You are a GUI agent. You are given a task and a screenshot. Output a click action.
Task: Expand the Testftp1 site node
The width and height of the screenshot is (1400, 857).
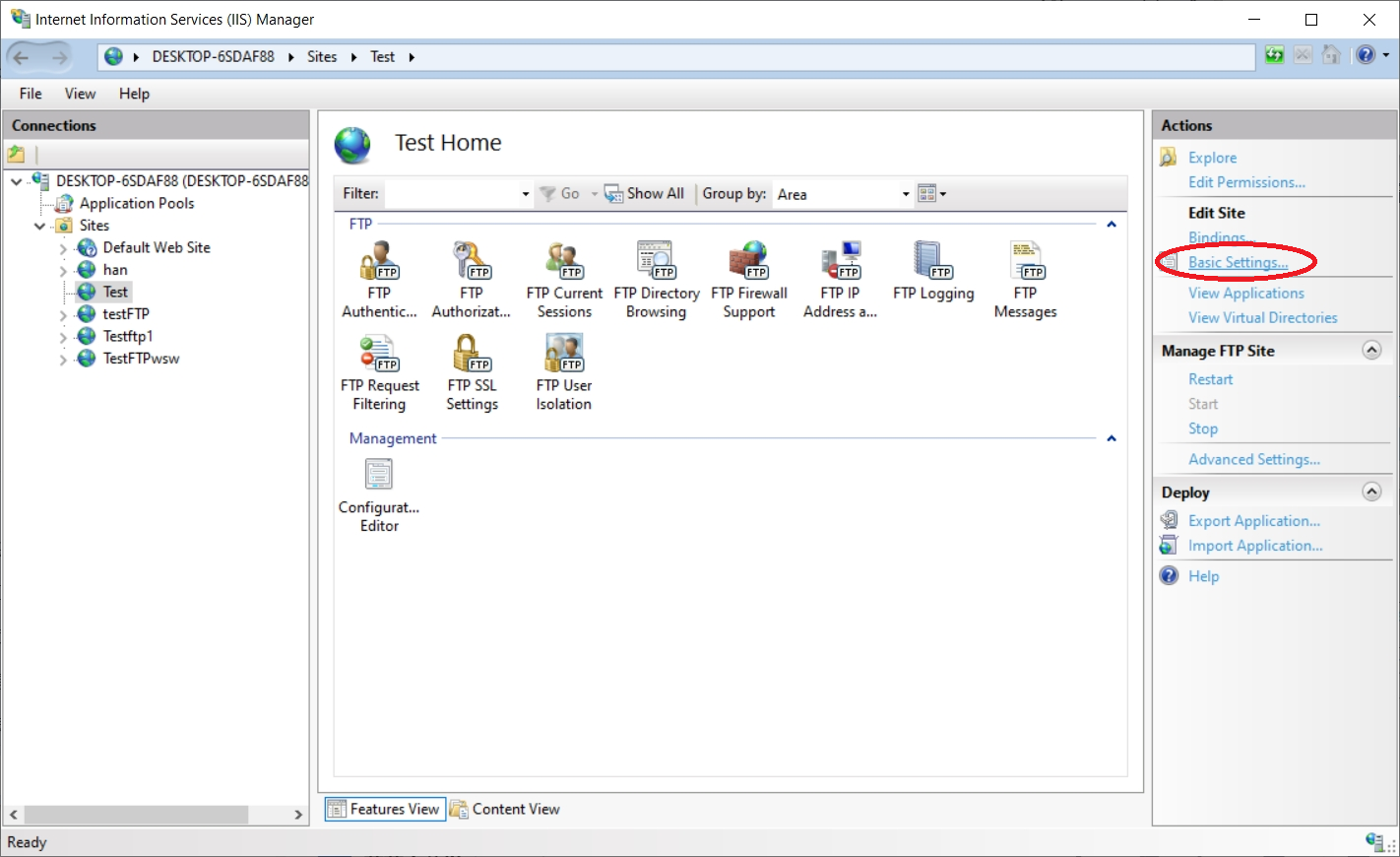pos(63,337)
